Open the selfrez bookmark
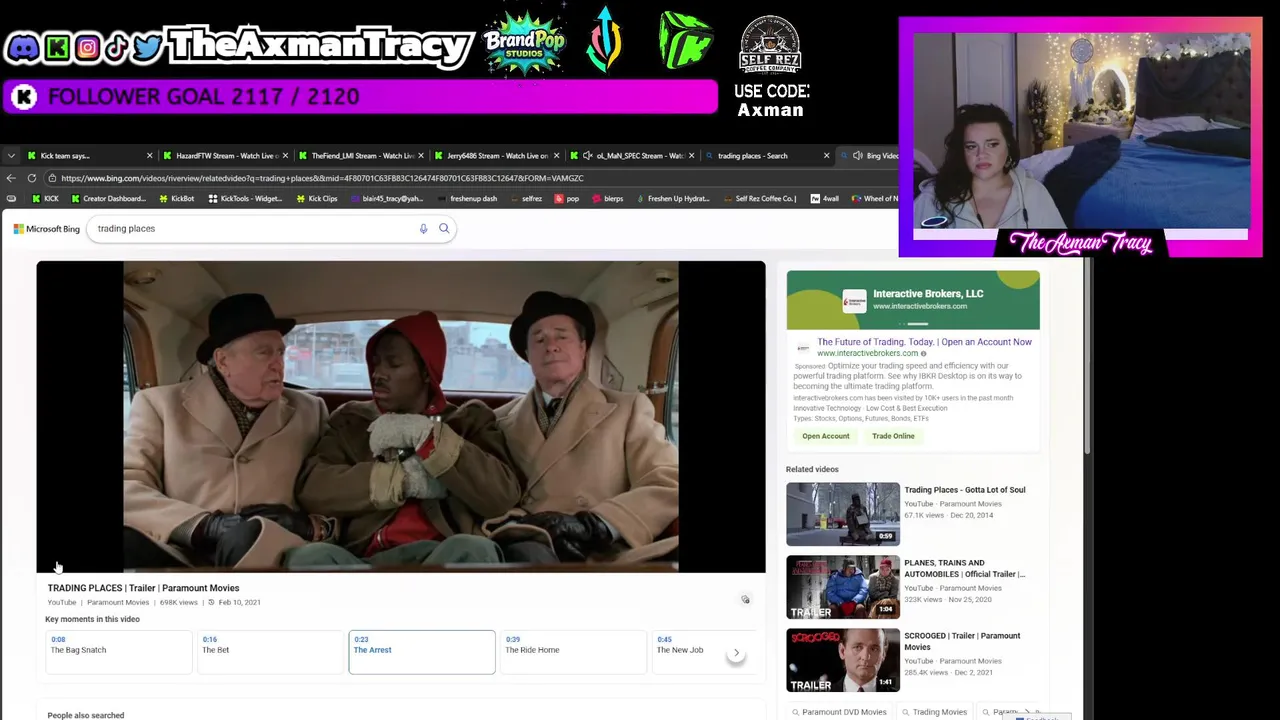Viewport: 1280px width, 720px height. [x=526, y=199]
